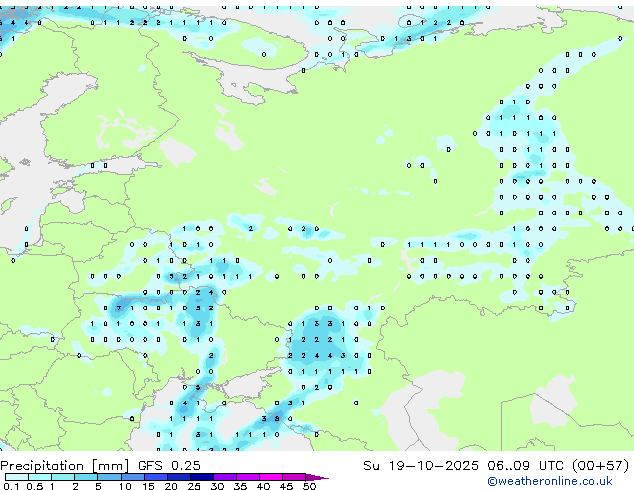The height and width of the screenshot is (490, 634).
Task: Click the '50' legend scale value
Action: [310, 486]
